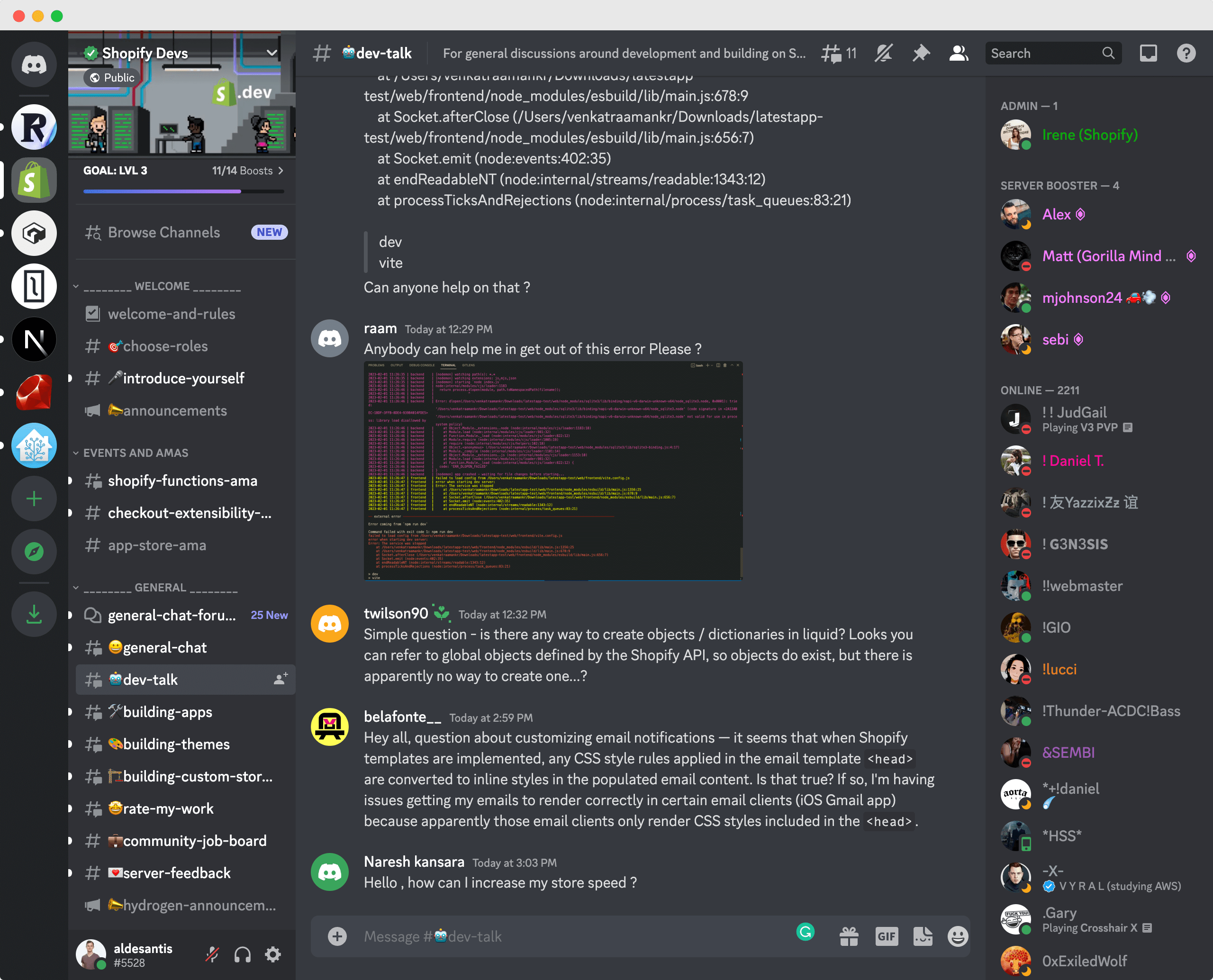This screenshot has width=1213, height=980.
Task: Click Grammarly icon in message box
Action: point(806,932)
